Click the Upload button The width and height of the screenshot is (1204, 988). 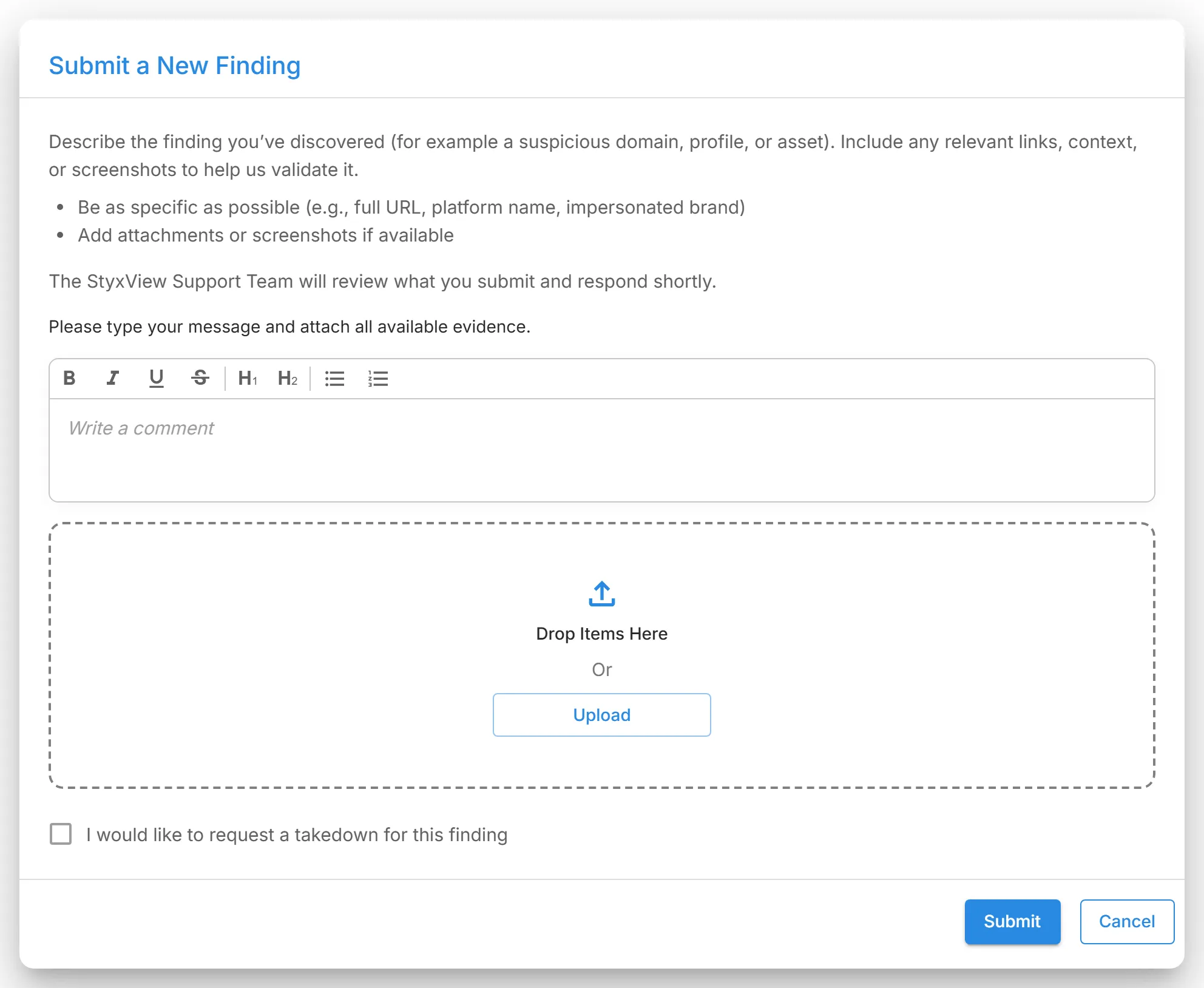(x=601, y=714)
